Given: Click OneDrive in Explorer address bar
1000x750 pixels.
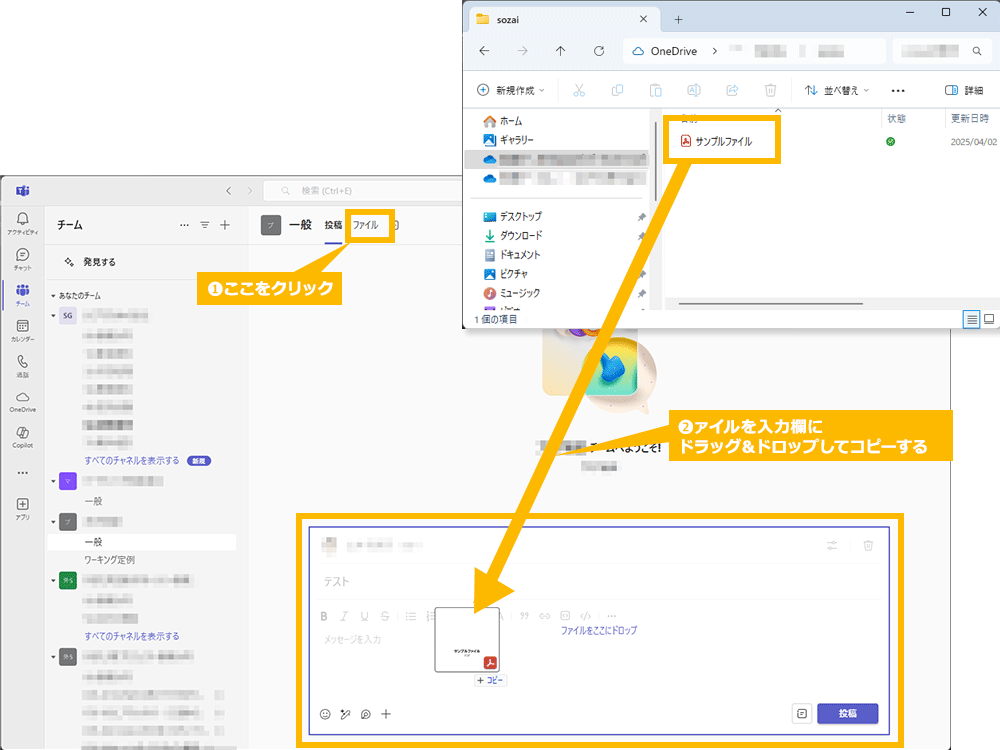Looking at the screenshot, I should click(673, 51).
